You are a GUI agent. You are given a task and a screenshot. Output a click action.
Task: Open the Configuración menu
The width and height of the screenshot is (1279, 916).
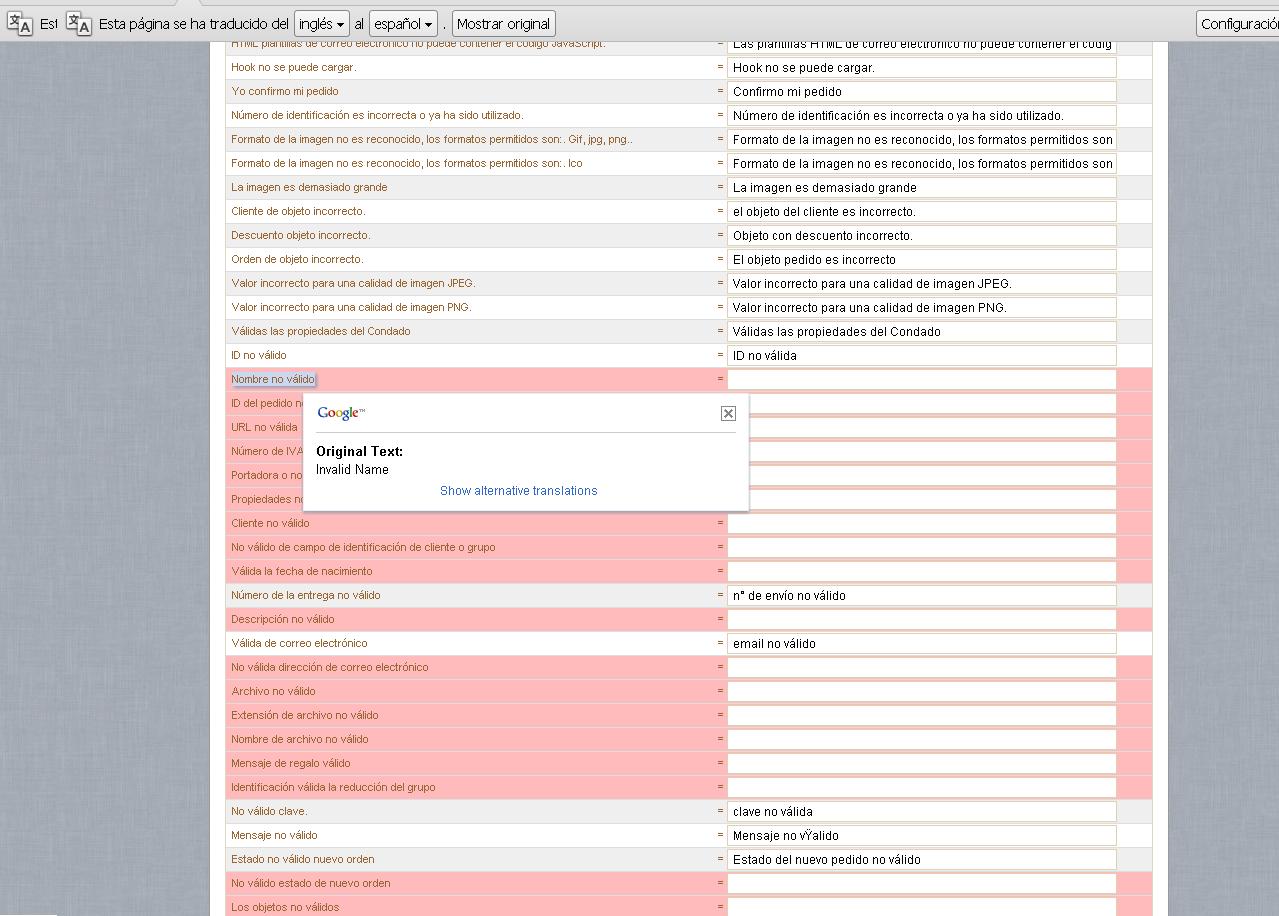coord(1238,24)
